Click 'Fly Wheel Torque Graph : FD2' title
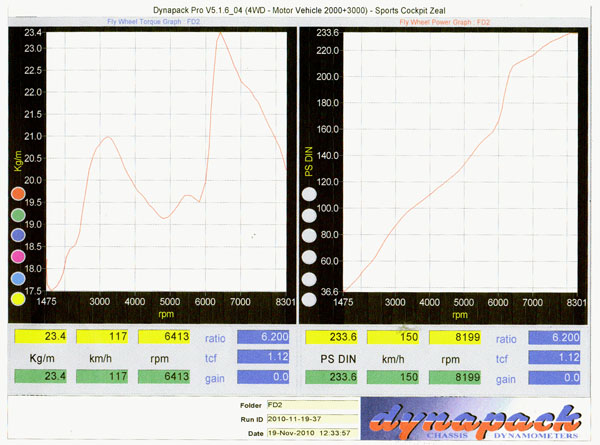Screen dimensions: 600x445 [x=153, y=22]
